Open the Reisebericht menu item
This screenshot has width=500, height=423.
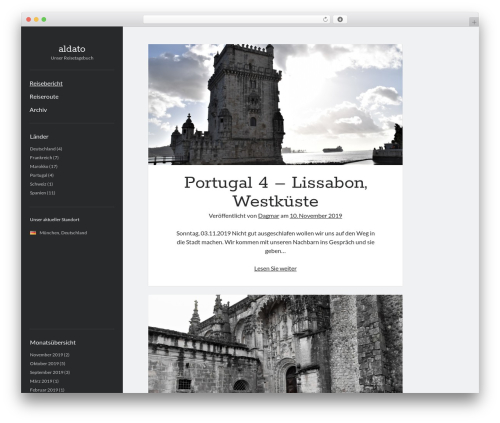coord(46,84)
